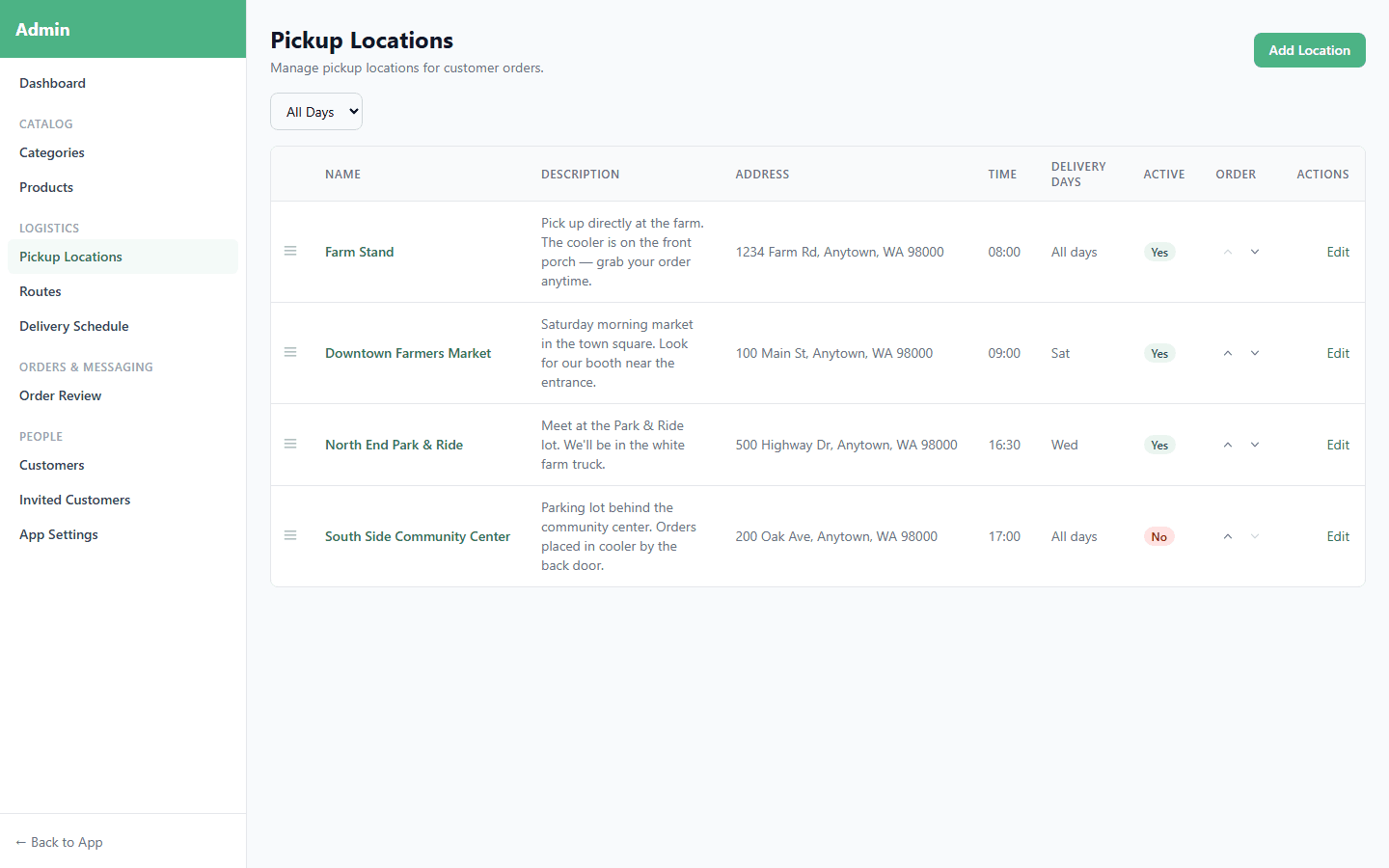Toggle the Yes active badge for Farm Stand
The image size is (1389, 868).
point(1159,251)
